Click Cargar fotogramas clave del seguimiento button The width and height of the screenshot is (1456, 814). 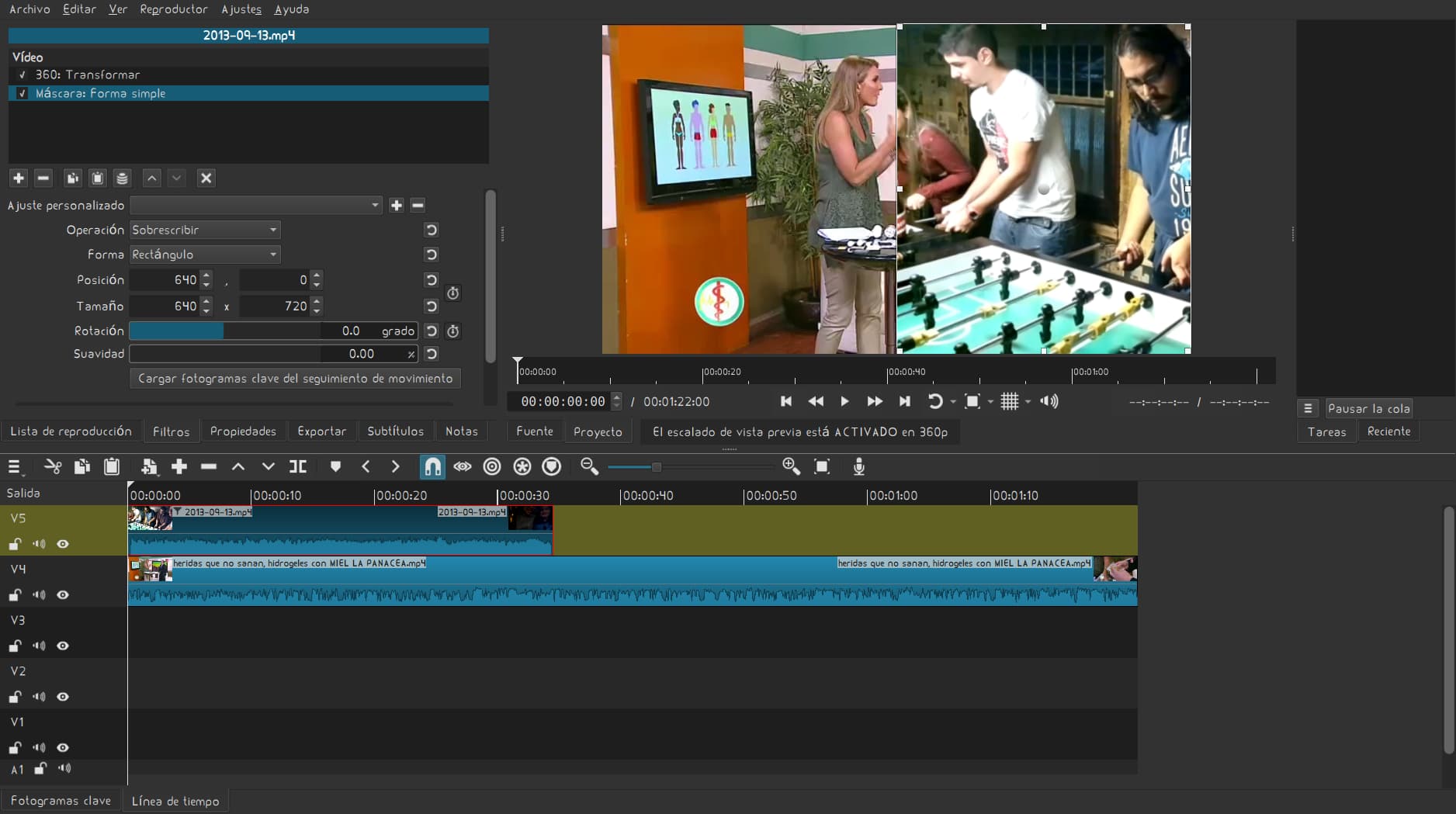(x=295, y=379)
